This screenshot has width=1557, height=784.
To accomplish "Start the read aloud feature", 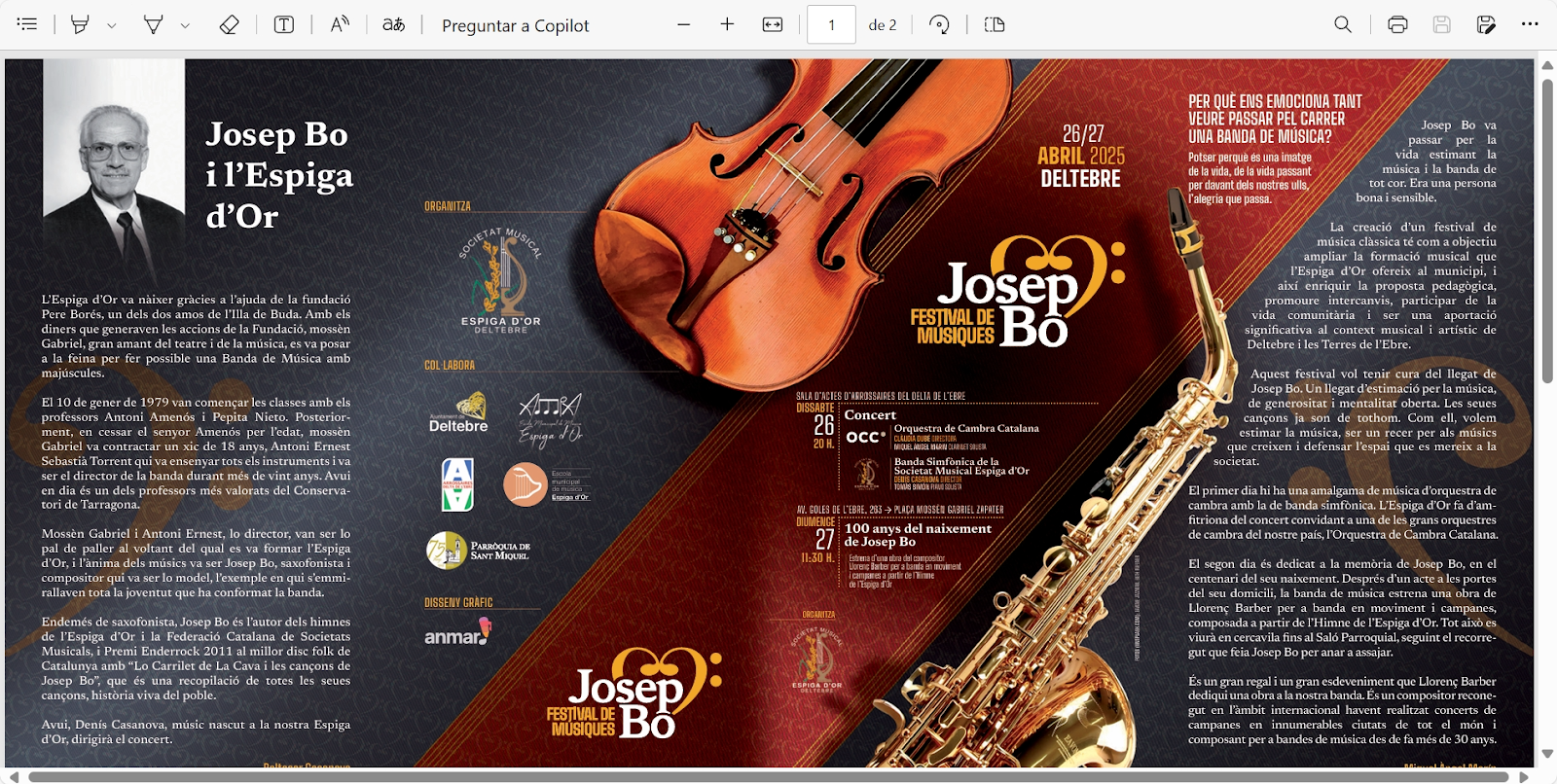I will click(x=340, y=24).
